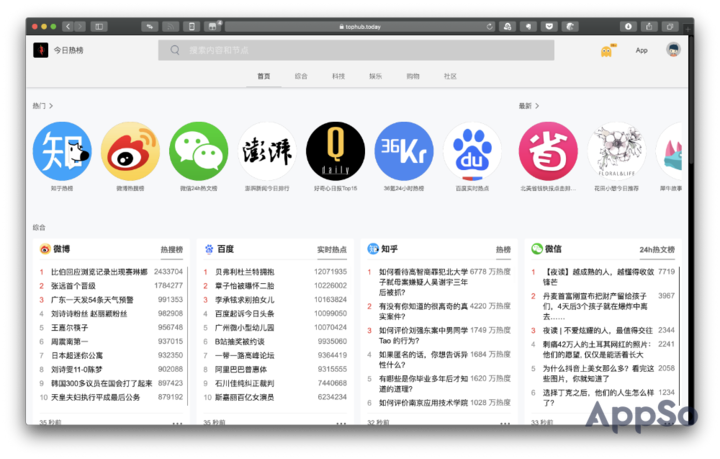This screenshot has width=720, height=459.
Task: Click the hot value 12071935
Action: click(330, 272)
